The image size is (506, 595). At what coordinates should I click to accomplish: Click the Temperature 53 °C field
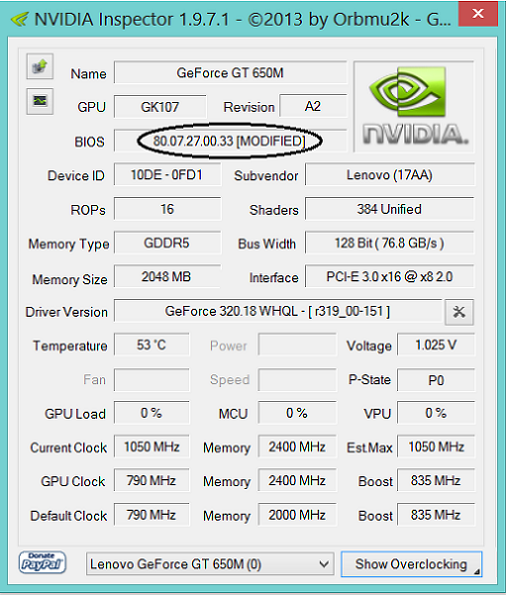tap(151, 345)
